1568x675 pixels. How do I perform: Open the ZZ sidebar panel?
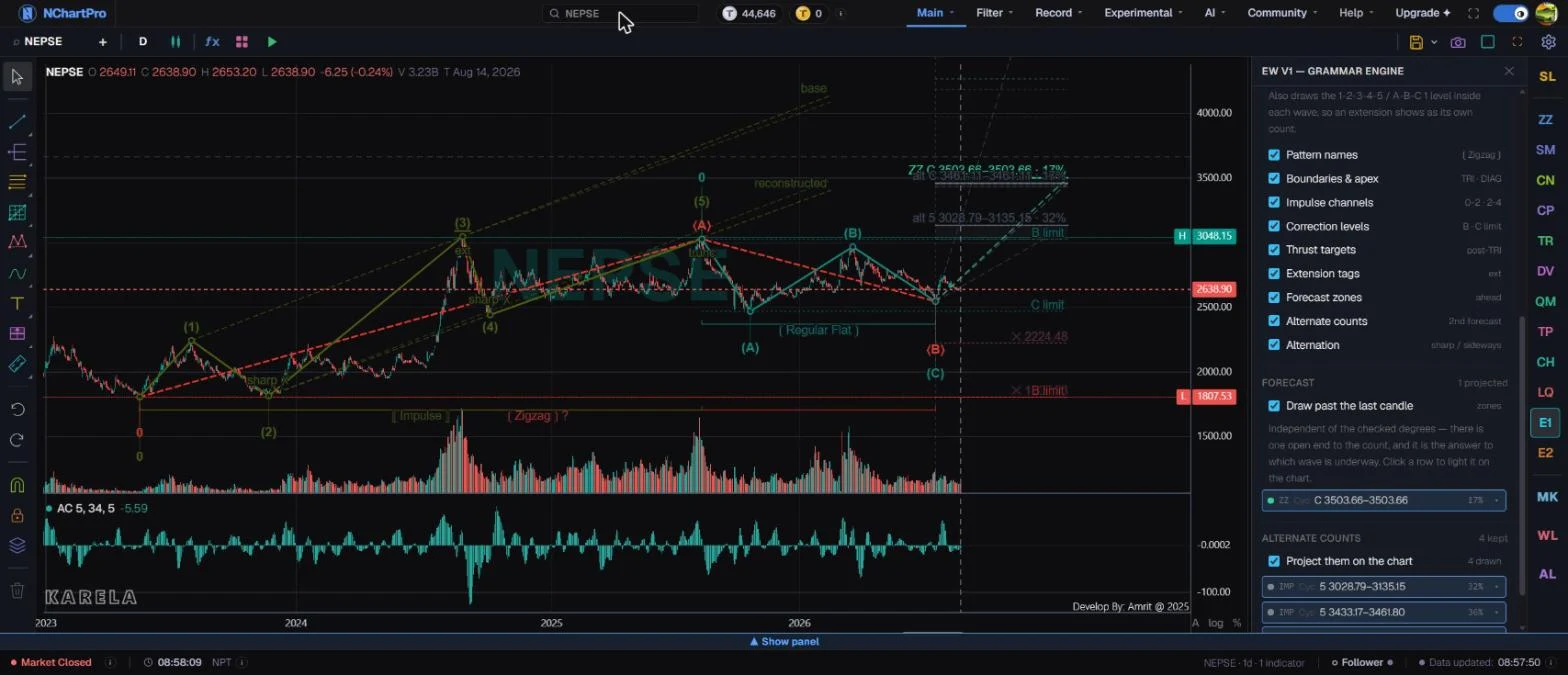point(1546,120)
